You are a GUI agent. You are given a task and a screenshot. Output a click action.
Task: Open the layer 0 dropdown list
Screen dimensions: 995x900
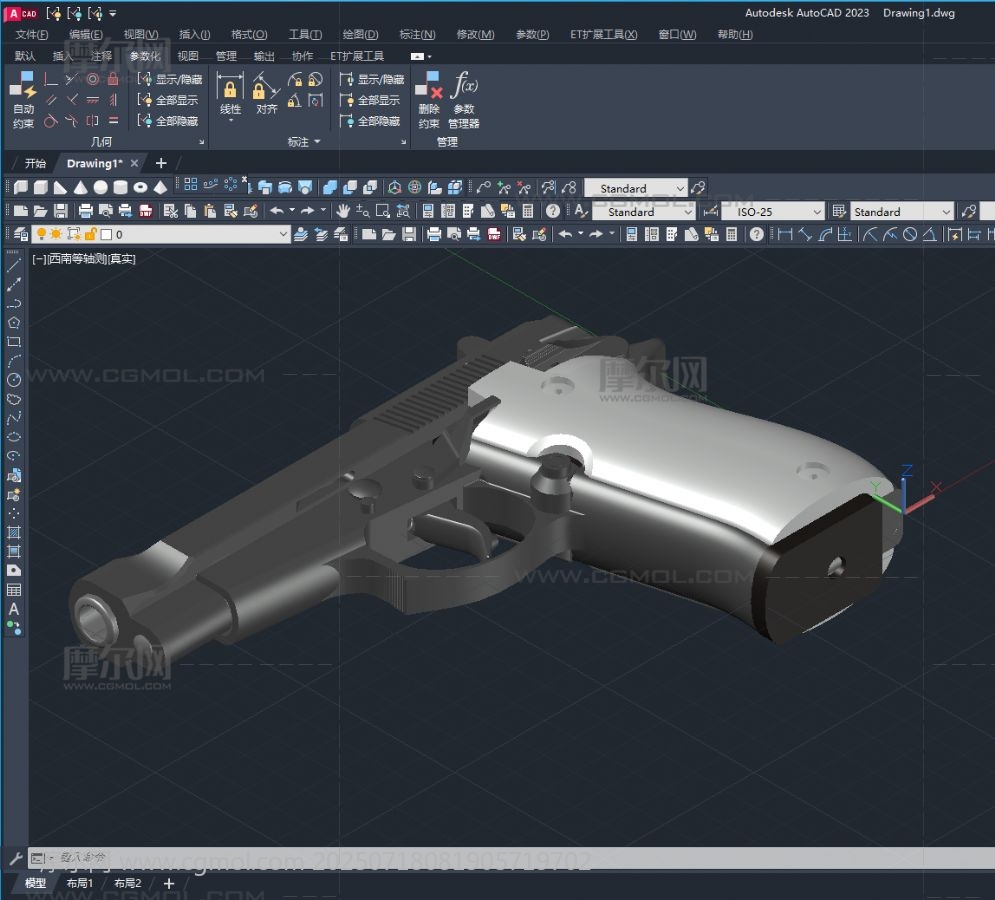click(283, 234)
